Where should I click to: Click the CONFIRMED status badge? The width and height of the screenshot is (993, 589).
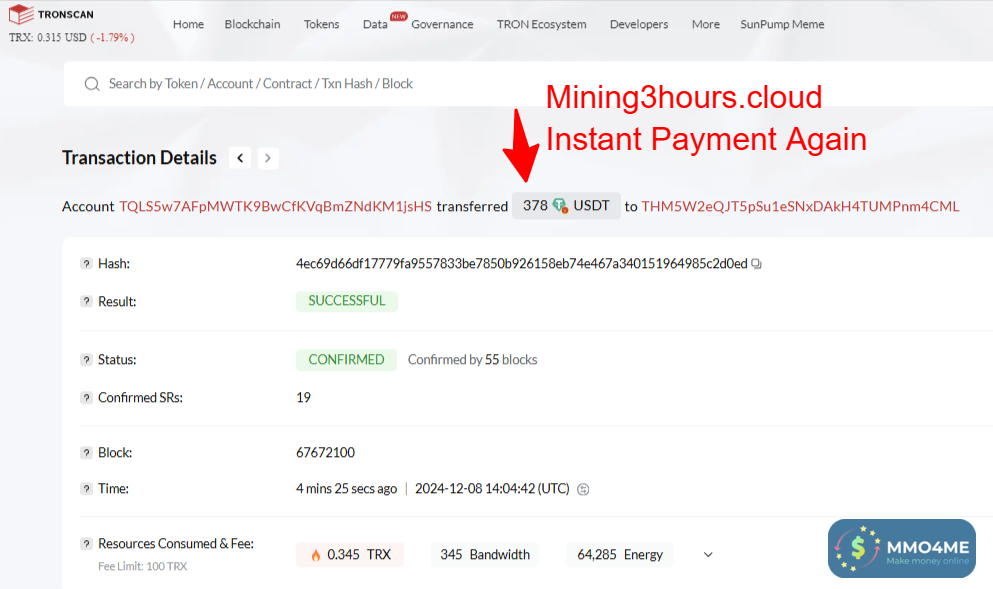(346, 360)
